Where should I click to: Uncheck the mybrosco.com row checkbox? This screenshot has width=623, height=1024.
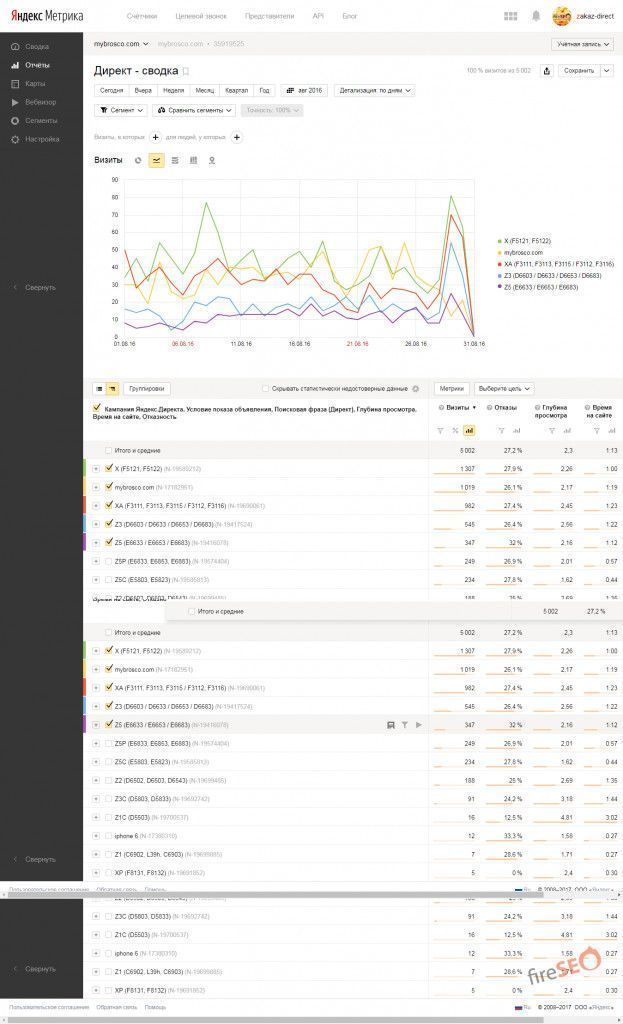tap(109, 487)
